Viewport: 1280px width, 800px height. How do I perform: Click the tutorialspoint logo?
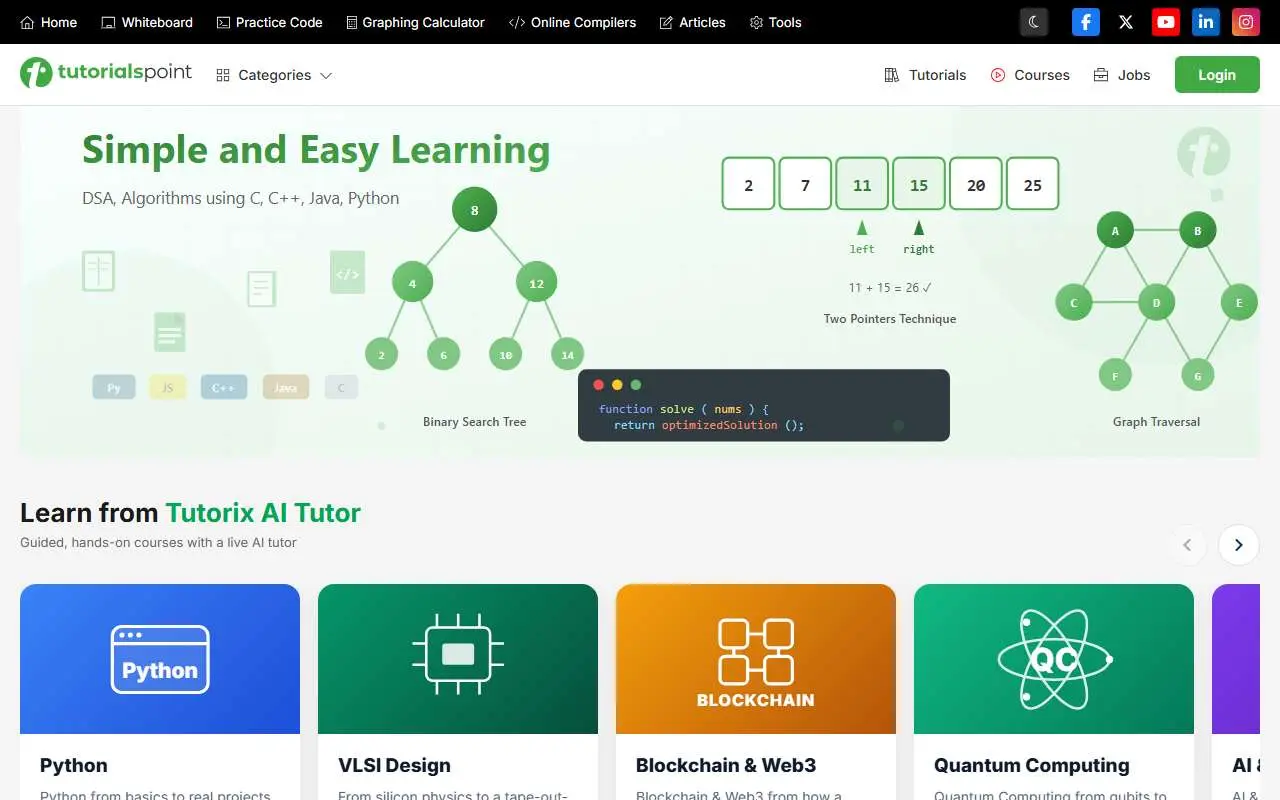pos(106,73)
